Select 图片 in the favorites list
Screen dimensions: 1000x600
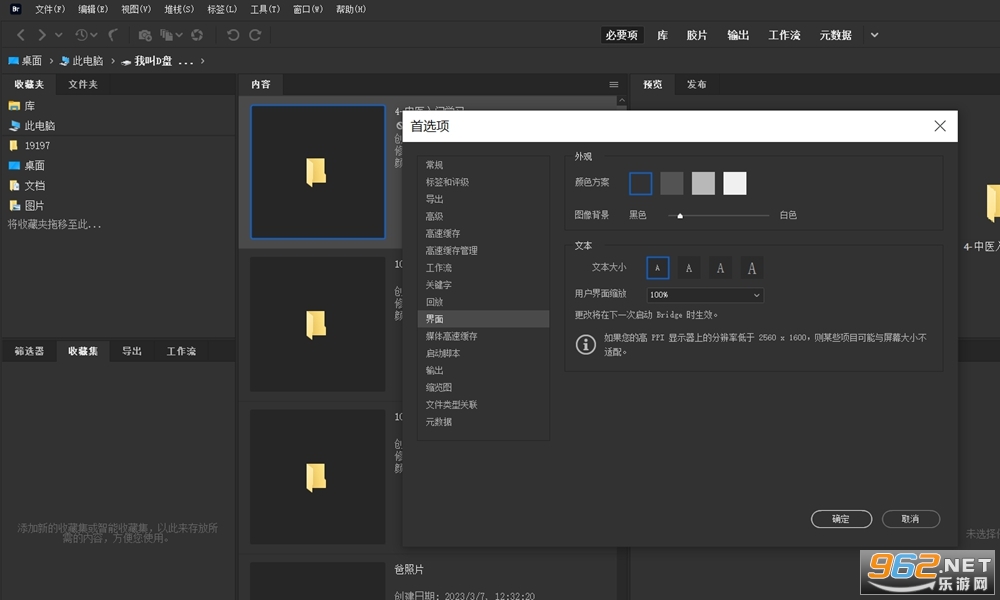coord(27,205)
